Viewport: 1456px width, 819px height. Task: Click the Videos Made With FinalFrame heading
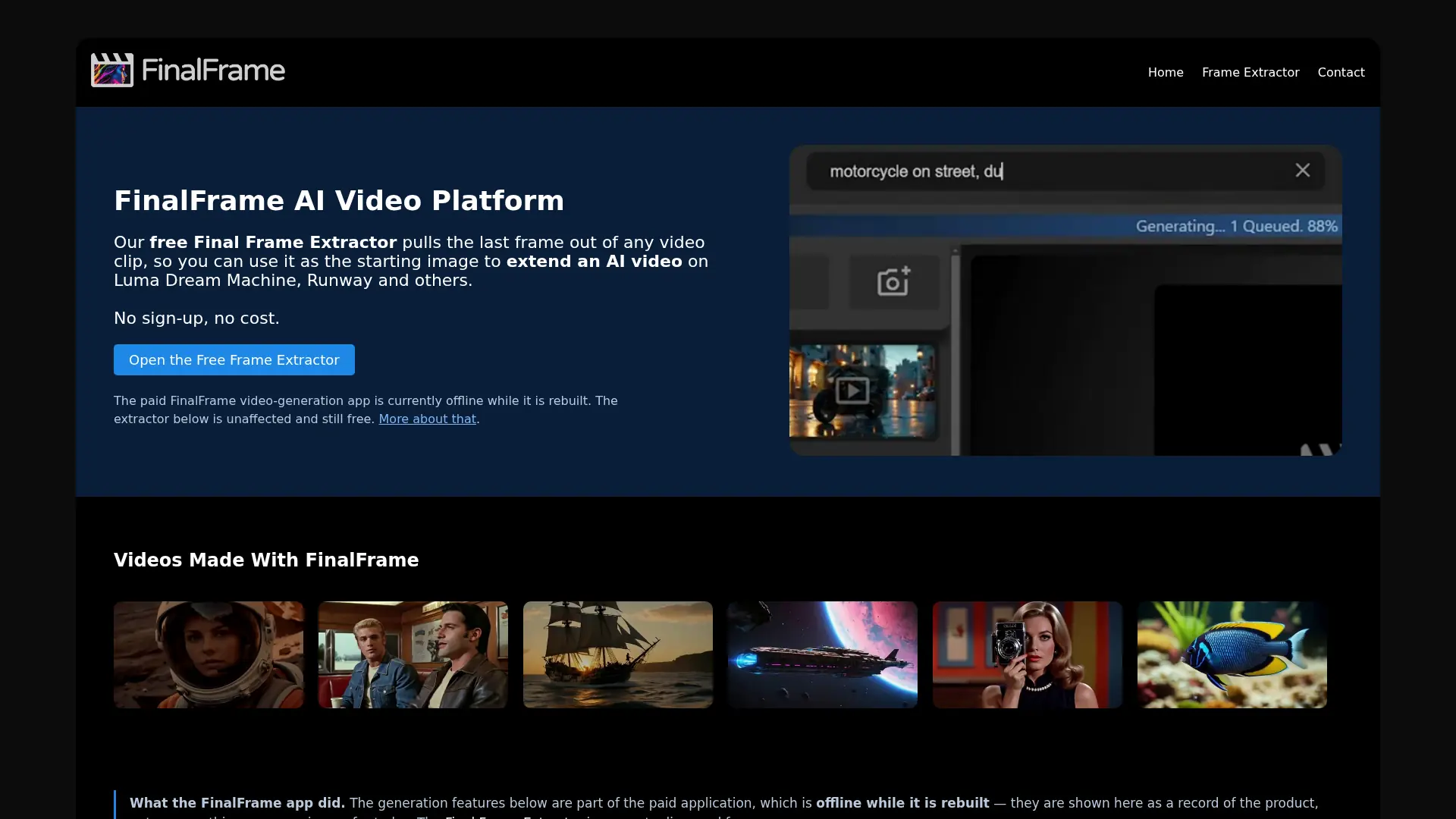(266, 560)
